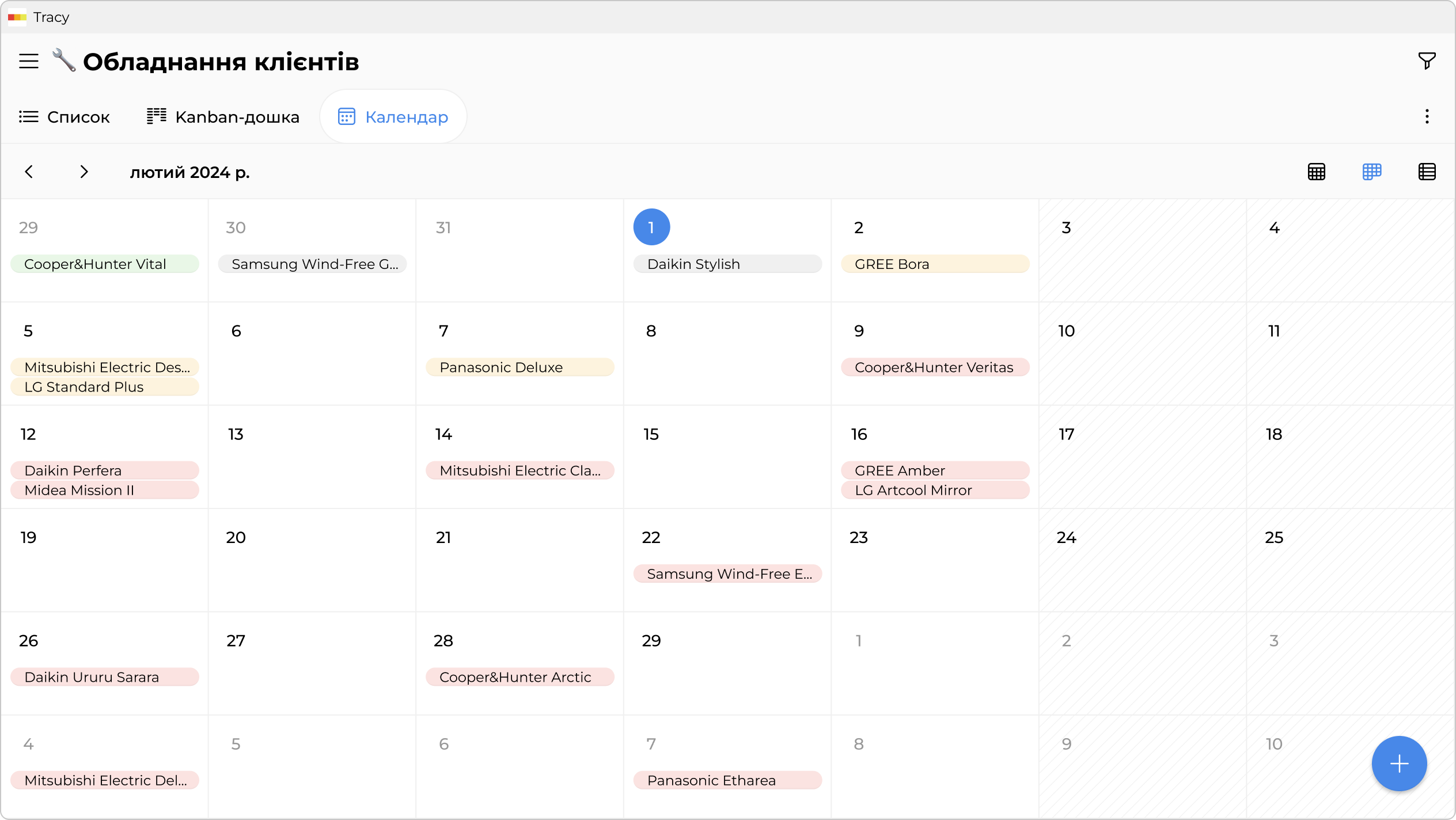The height and width of the screenshot is (820, 1456).
Task: Select the Cooper&Hunter Vital green event
Action: pyautogui.click(x=104, y=264)
